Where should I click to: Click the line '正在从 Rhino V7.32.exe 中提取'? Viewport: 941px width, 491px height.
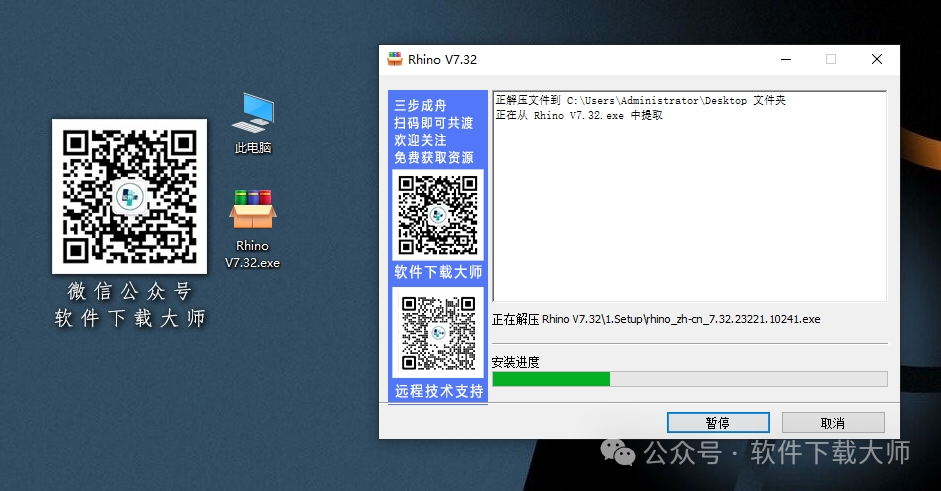click(x=579, y=115)
